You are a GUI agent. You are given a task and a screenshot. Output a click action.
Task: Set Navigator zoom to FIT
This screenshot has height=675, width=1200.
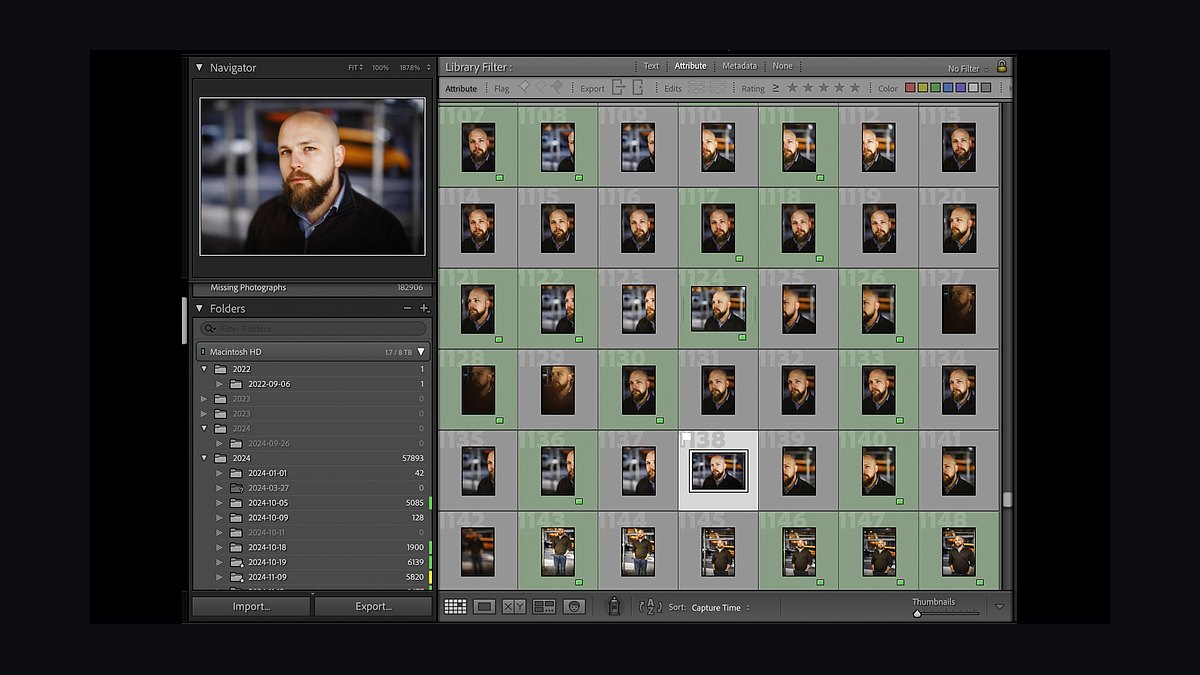pyautogui.click(x=353, y=68)
